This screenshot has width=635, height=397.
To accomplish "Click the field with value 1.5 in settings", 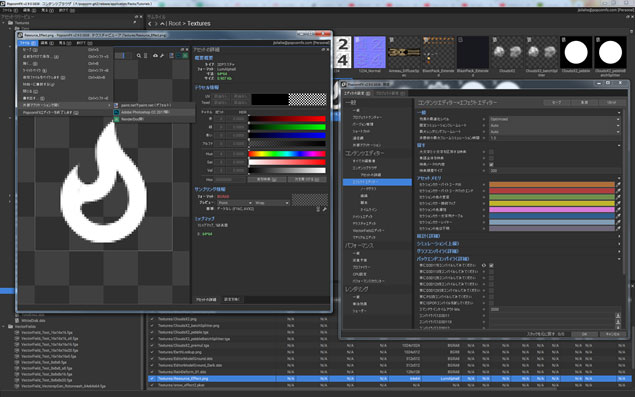I will click(554, 138).
